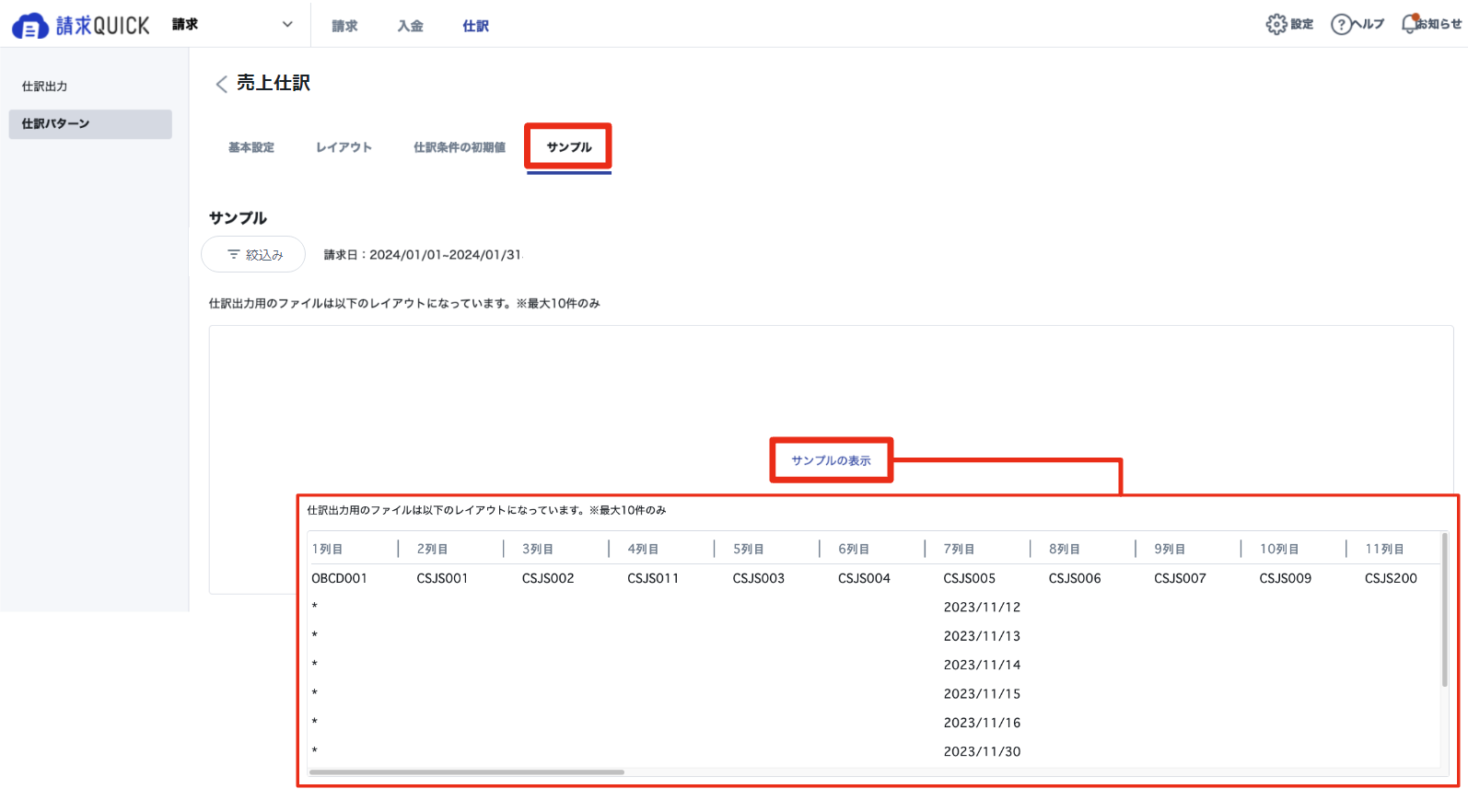Click the 6列目 column header

tap(854, 549)
